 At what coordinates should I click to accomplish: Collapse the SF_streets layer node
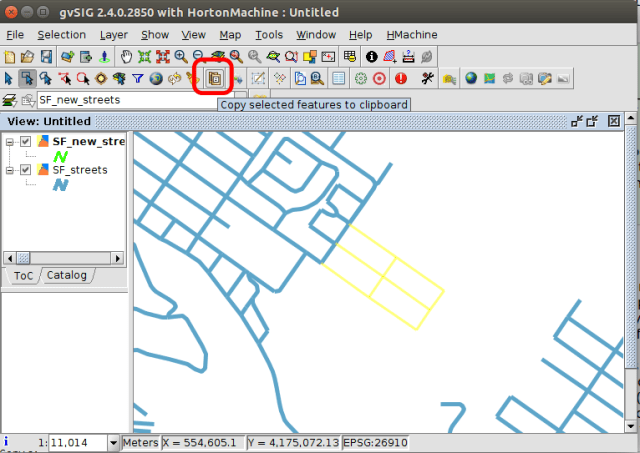[x=10, y=170]
